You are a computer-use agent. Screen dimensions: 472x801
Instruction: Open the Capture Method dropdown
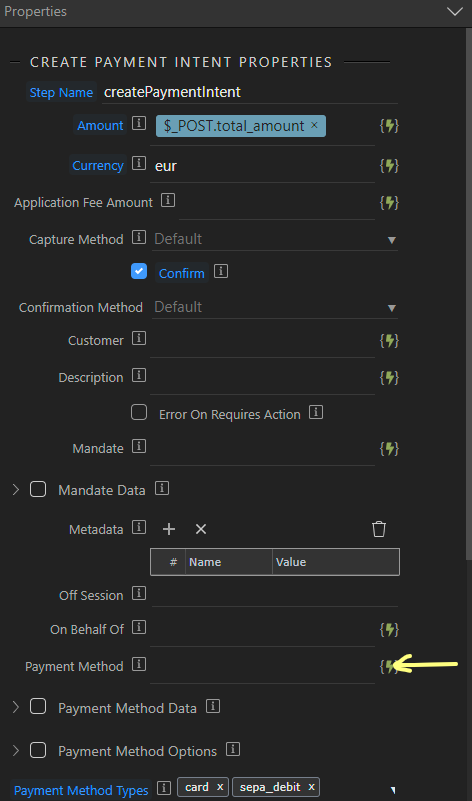pos(275,239)
